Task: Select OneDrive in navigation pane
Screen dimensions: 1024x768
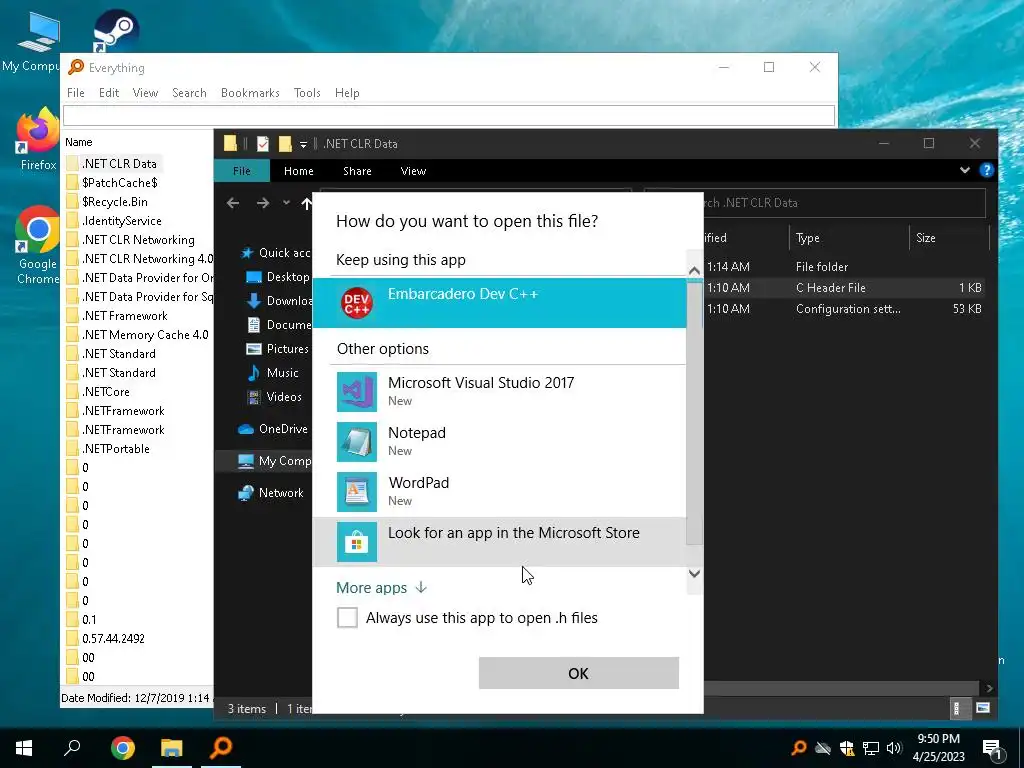Action: click(x=273, y=429)
